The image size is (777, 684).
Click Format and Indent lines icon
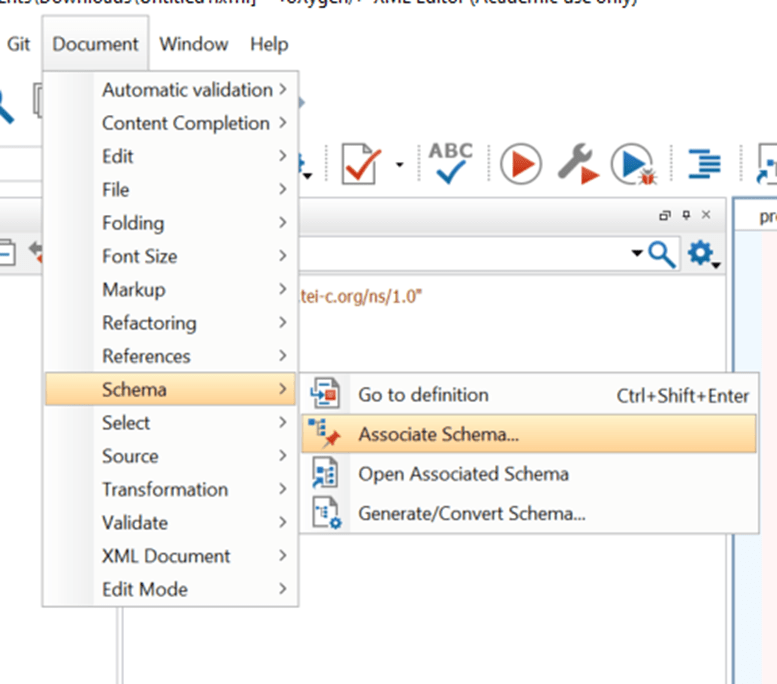tap(704, 163)
